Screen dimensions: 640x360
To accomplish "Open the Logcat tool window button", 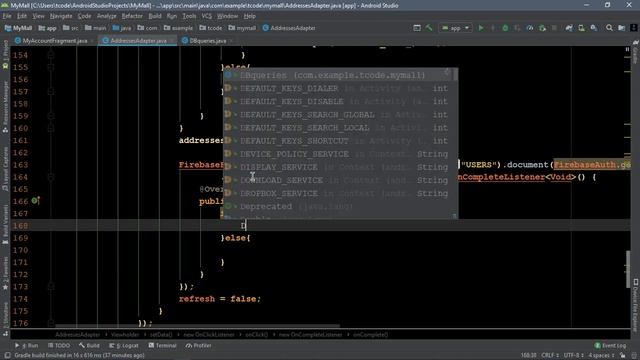I will 124,346.
